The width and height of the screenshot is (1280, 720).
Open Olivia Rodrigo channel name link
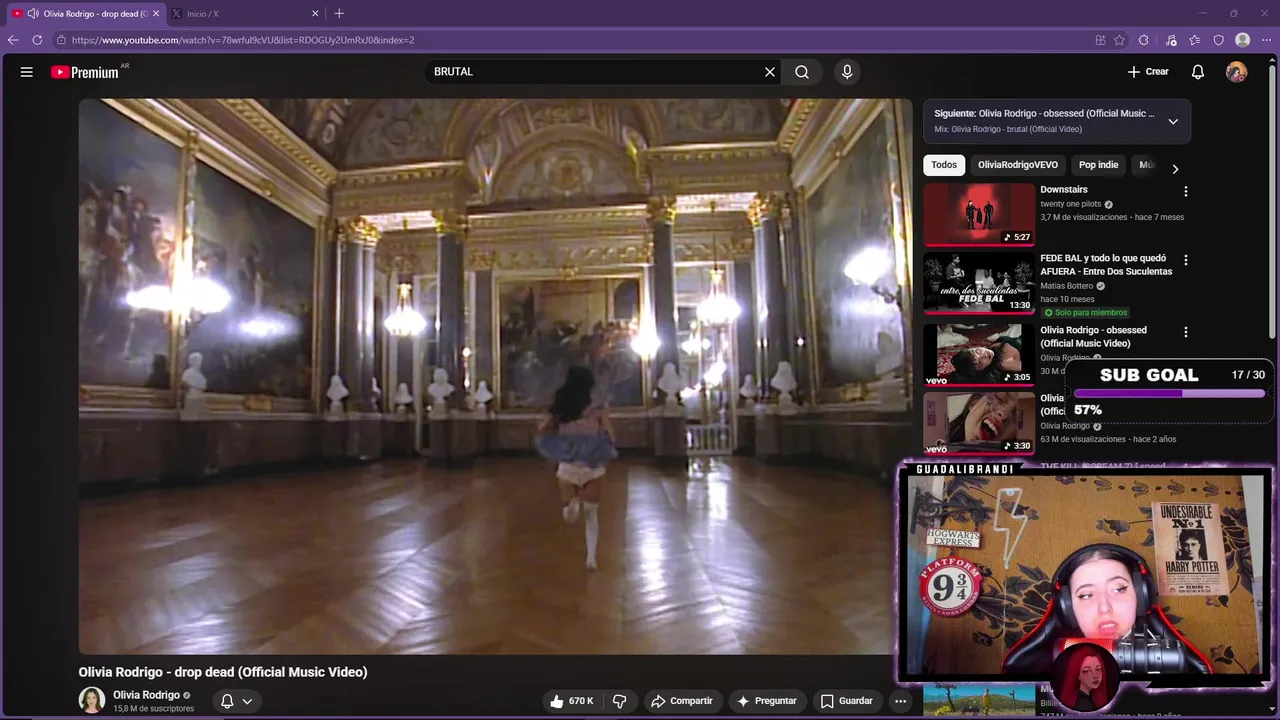(146, 695)
